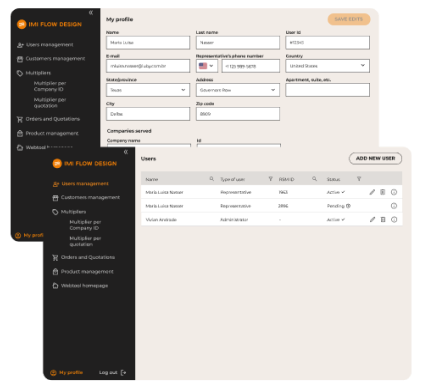Viewport: 428px width, 388px height.
Task: Click the Last name input field
Action: click(x=238, y=43)
